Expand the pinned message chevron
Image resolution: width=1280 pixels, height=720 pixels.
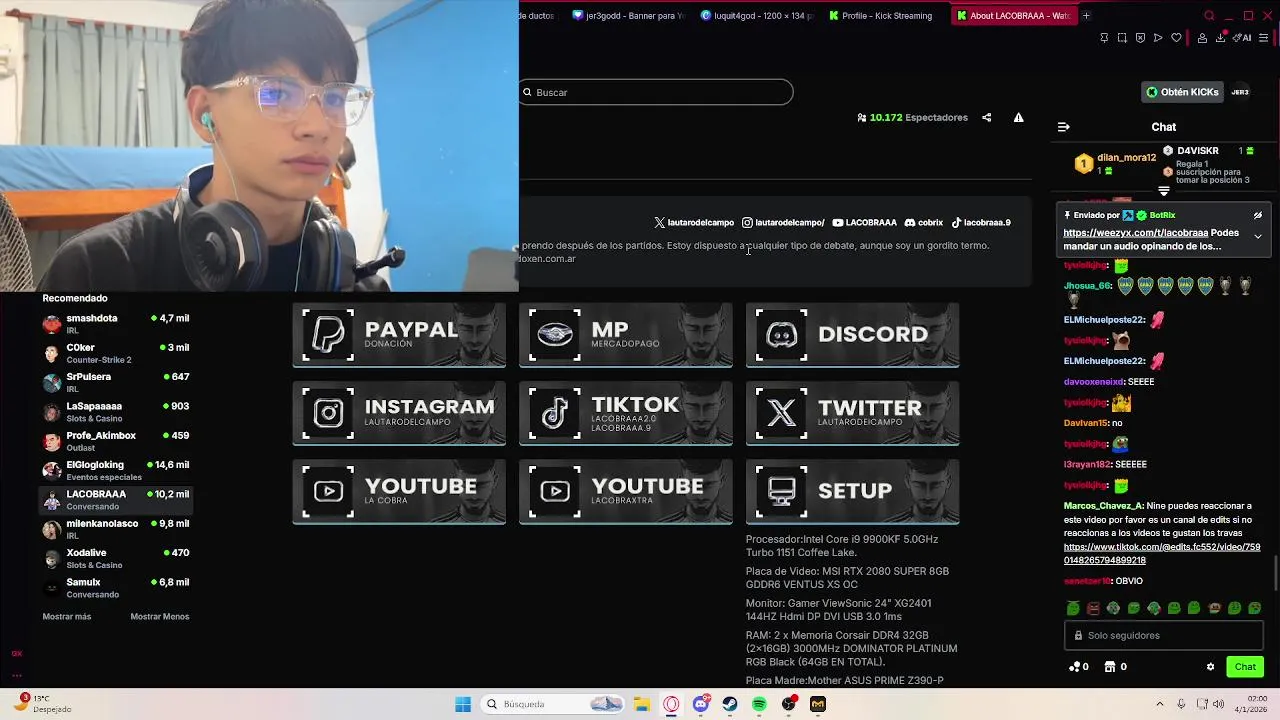[x=1258, y=237]
